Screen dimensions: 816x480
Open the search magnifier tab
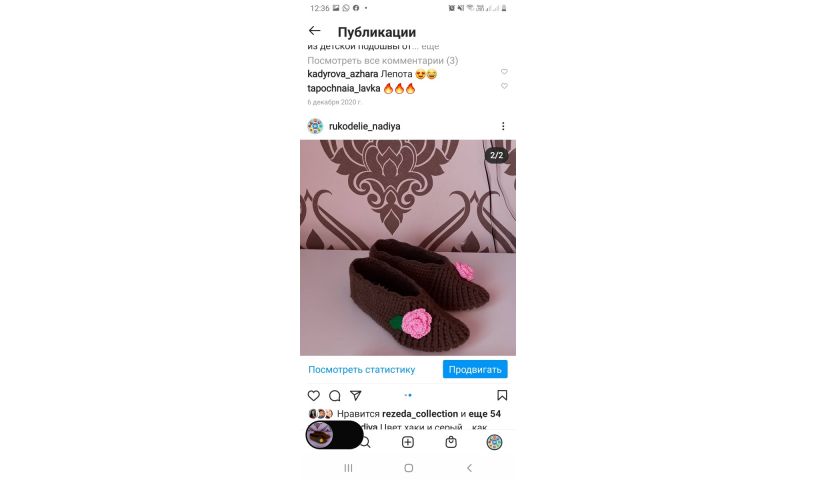tap(366, 443)
